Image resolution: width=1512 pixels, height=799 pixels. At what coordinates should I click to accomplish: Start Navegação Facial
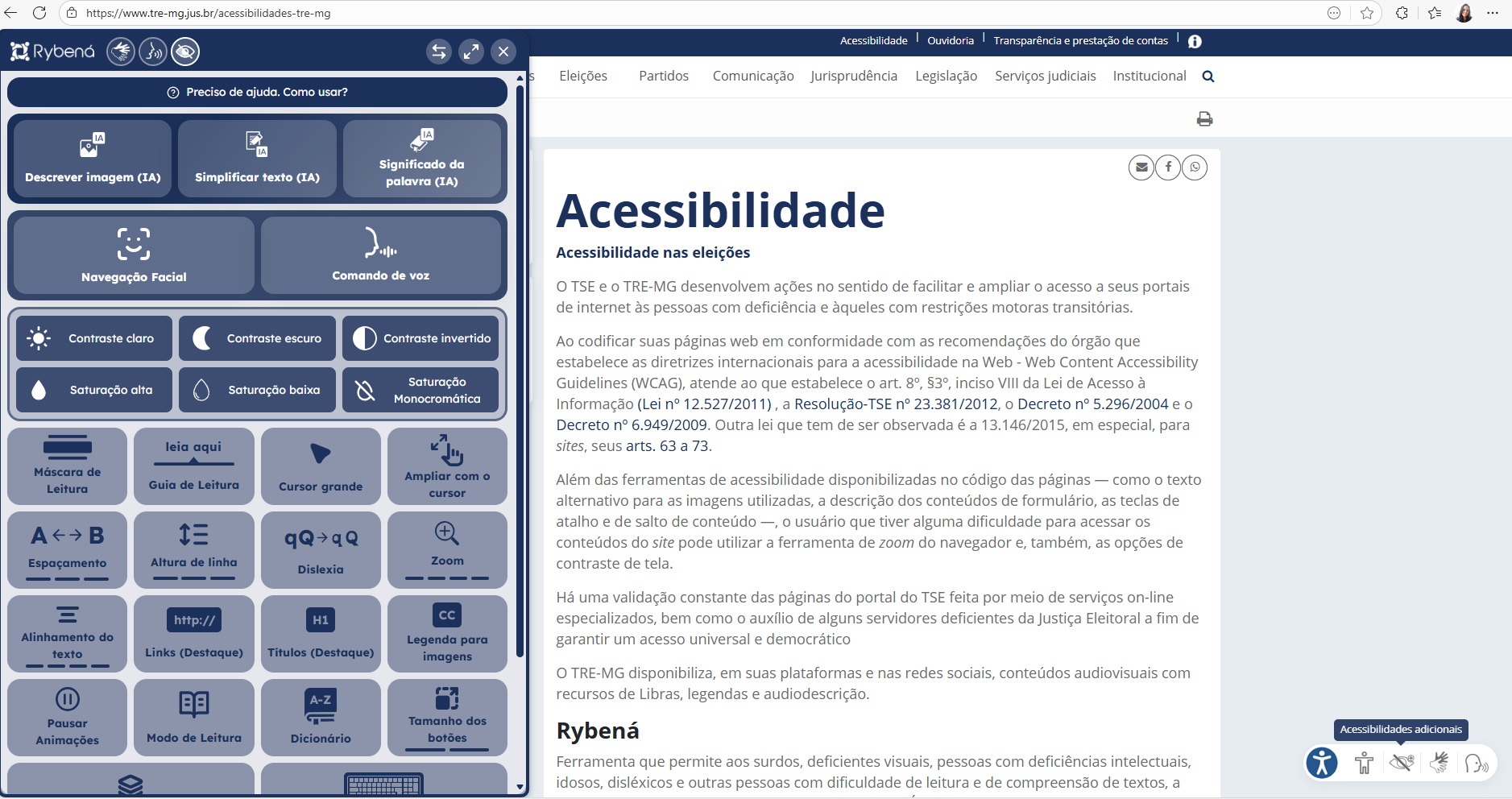(x=134, y=255)
